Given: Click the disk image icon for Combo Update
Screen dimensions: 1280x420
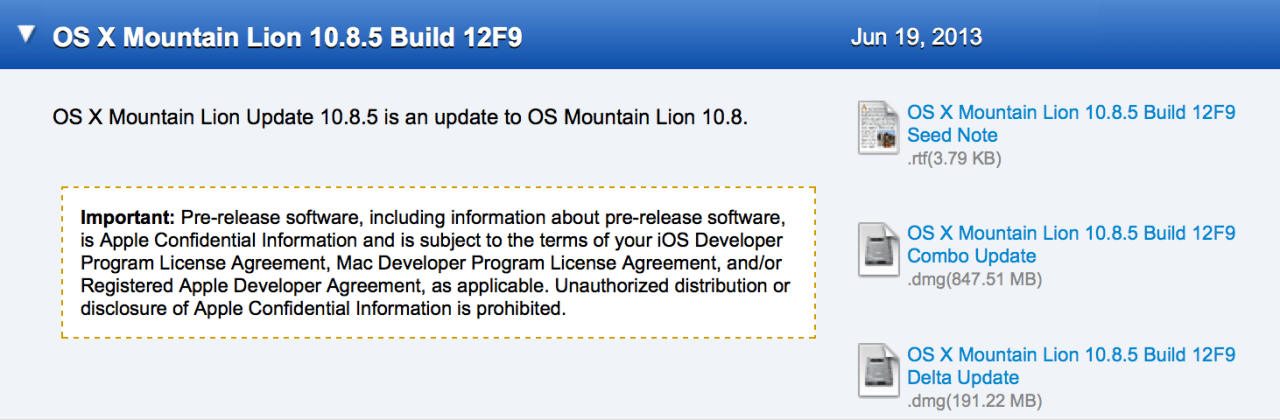Looking at the screenshot, I should pos(878,248).
